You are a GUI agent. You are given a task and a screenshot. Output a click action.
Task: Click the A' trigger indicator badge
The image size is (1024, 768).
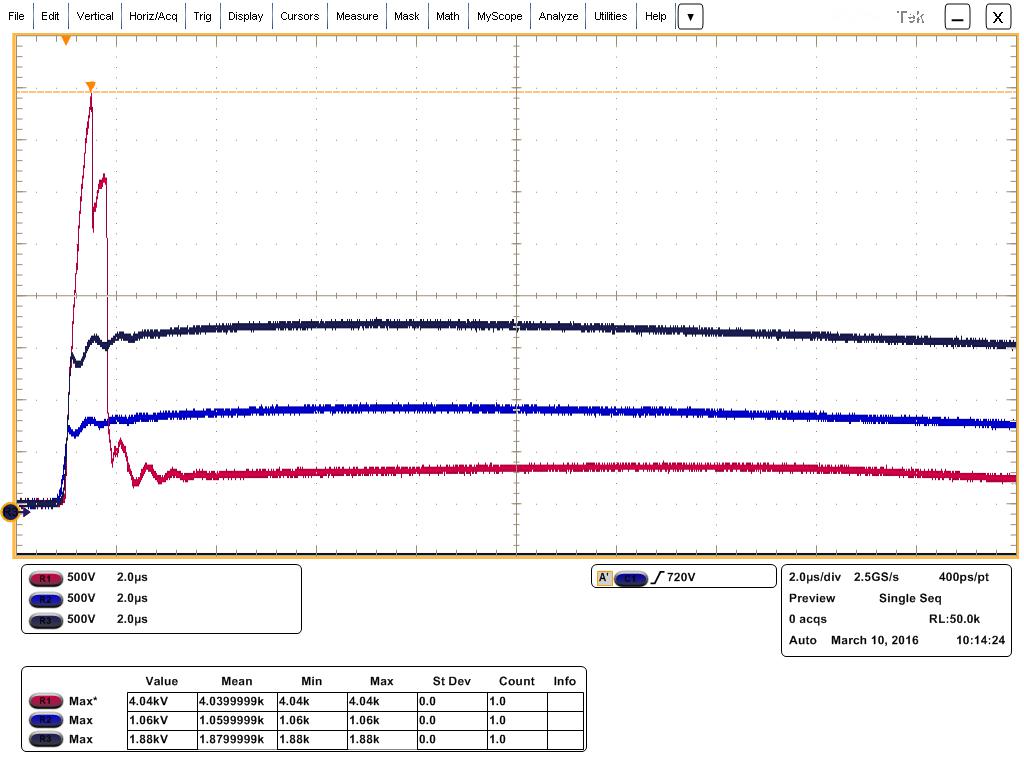604,577
